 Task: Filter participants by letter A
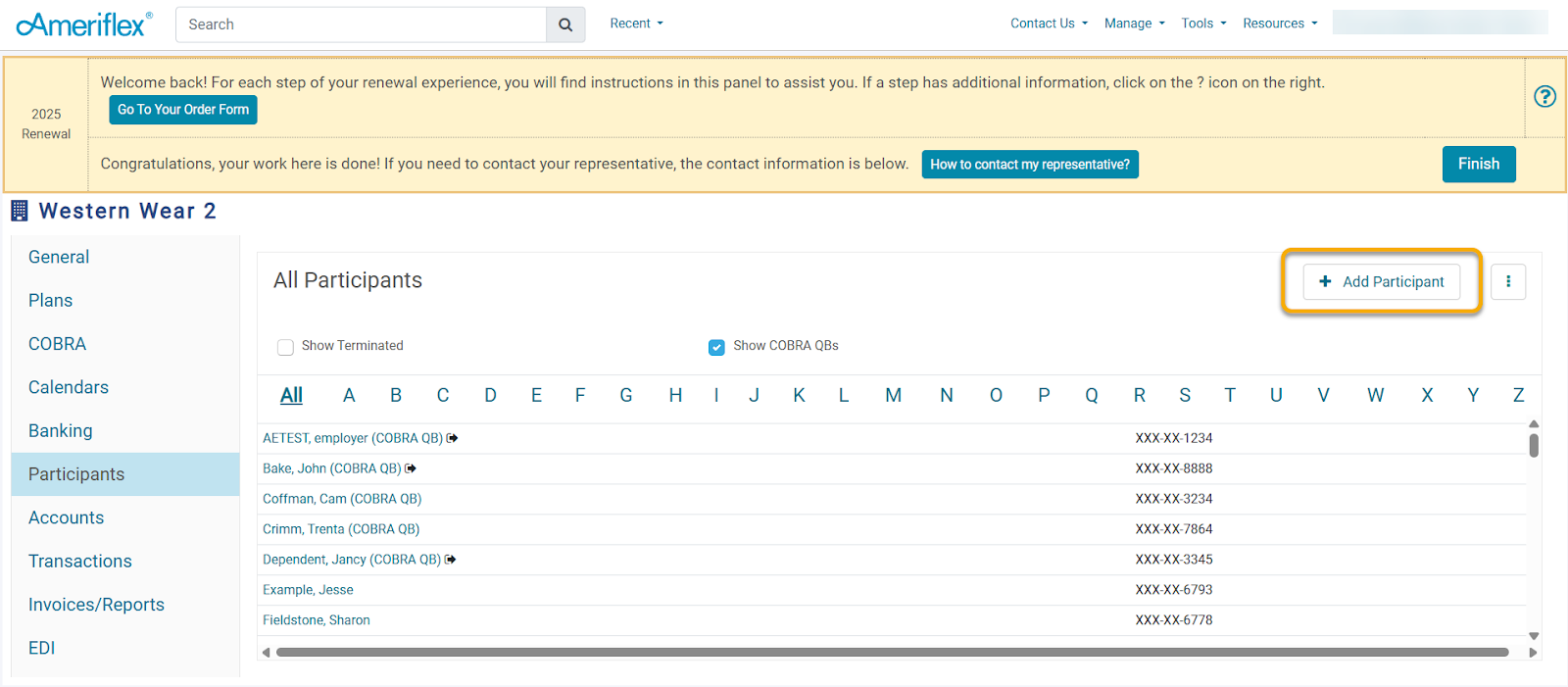(x=349, y=395)
